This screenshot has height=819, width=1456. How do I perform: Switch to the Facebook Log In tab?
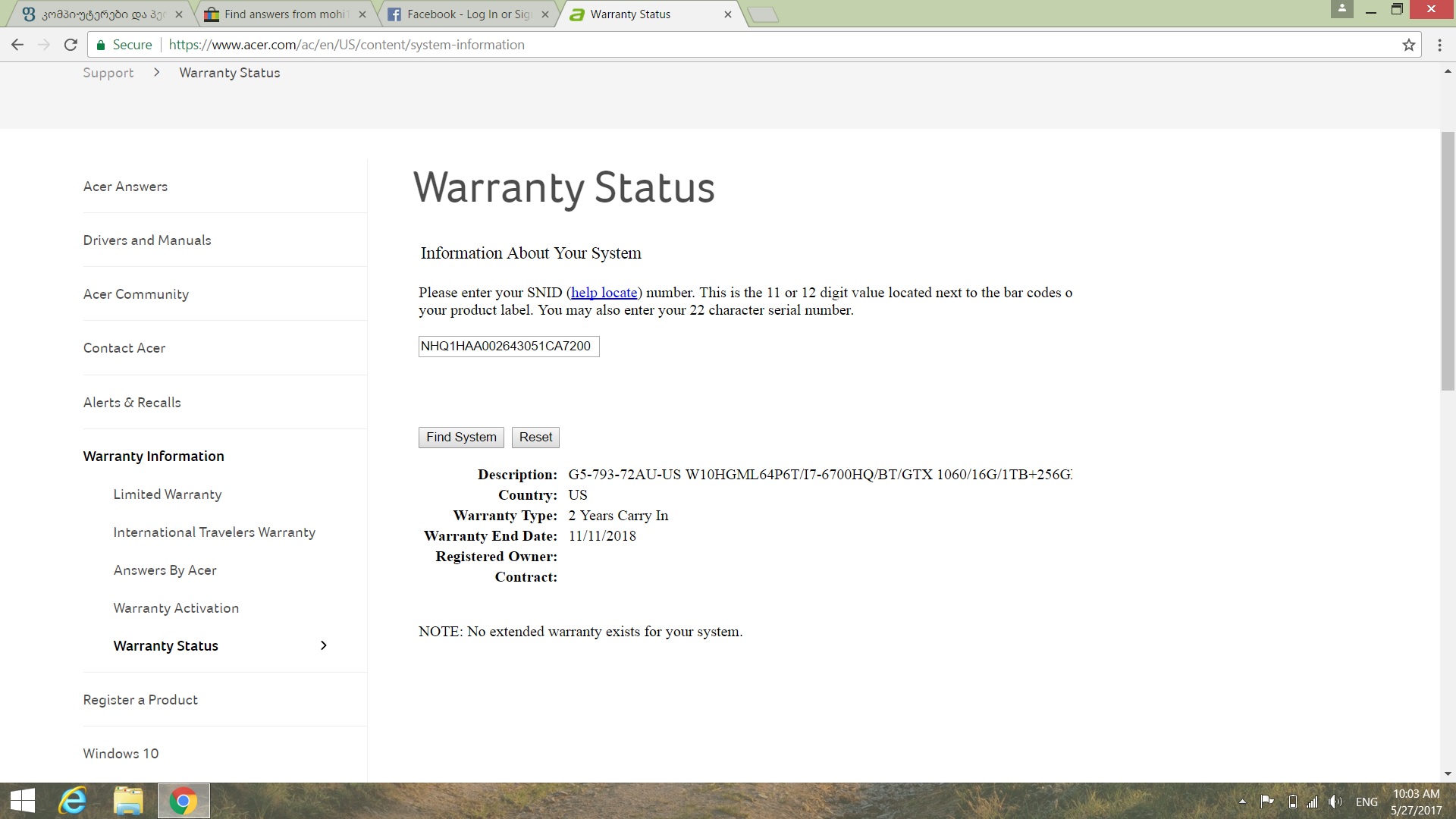point(469,14)
